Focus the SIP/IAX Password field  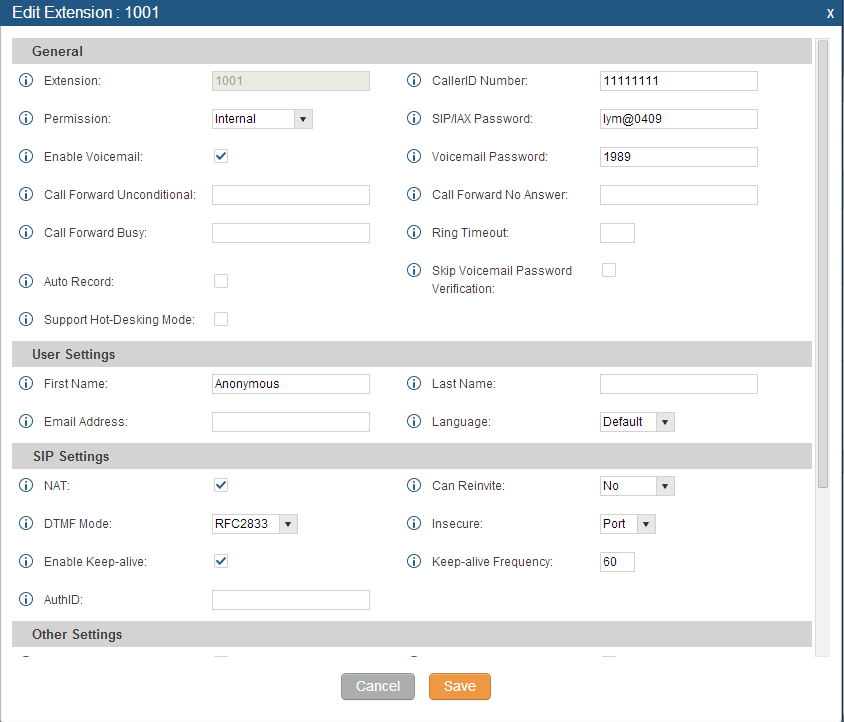click(679, 119)
